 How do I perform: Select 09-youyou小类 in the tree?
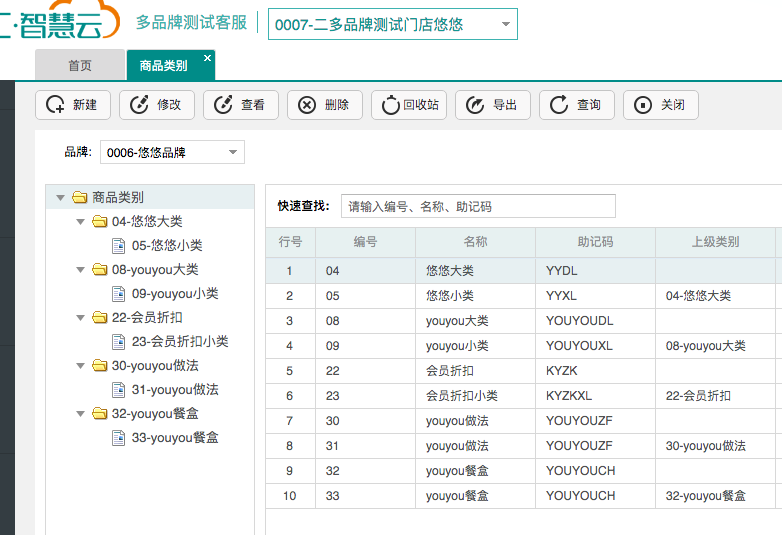pyautogui.click(x=174, y=294)
